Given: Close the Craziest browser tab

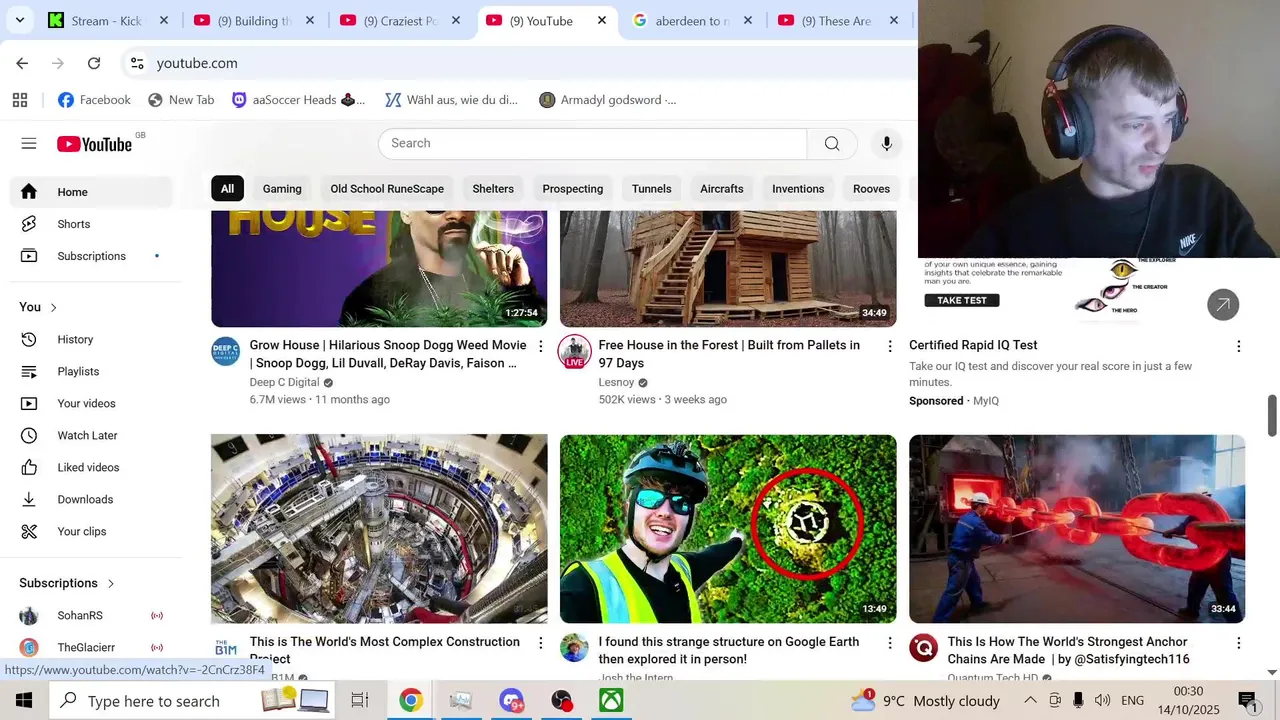Looking at the screenshot, I should (x=456, y=20).
